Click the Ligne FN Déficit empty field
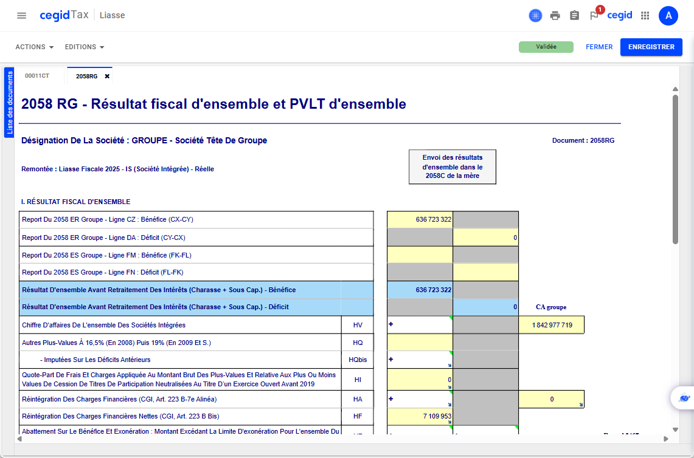This screenshot has height=458, width=694. (x=486, y=272)
